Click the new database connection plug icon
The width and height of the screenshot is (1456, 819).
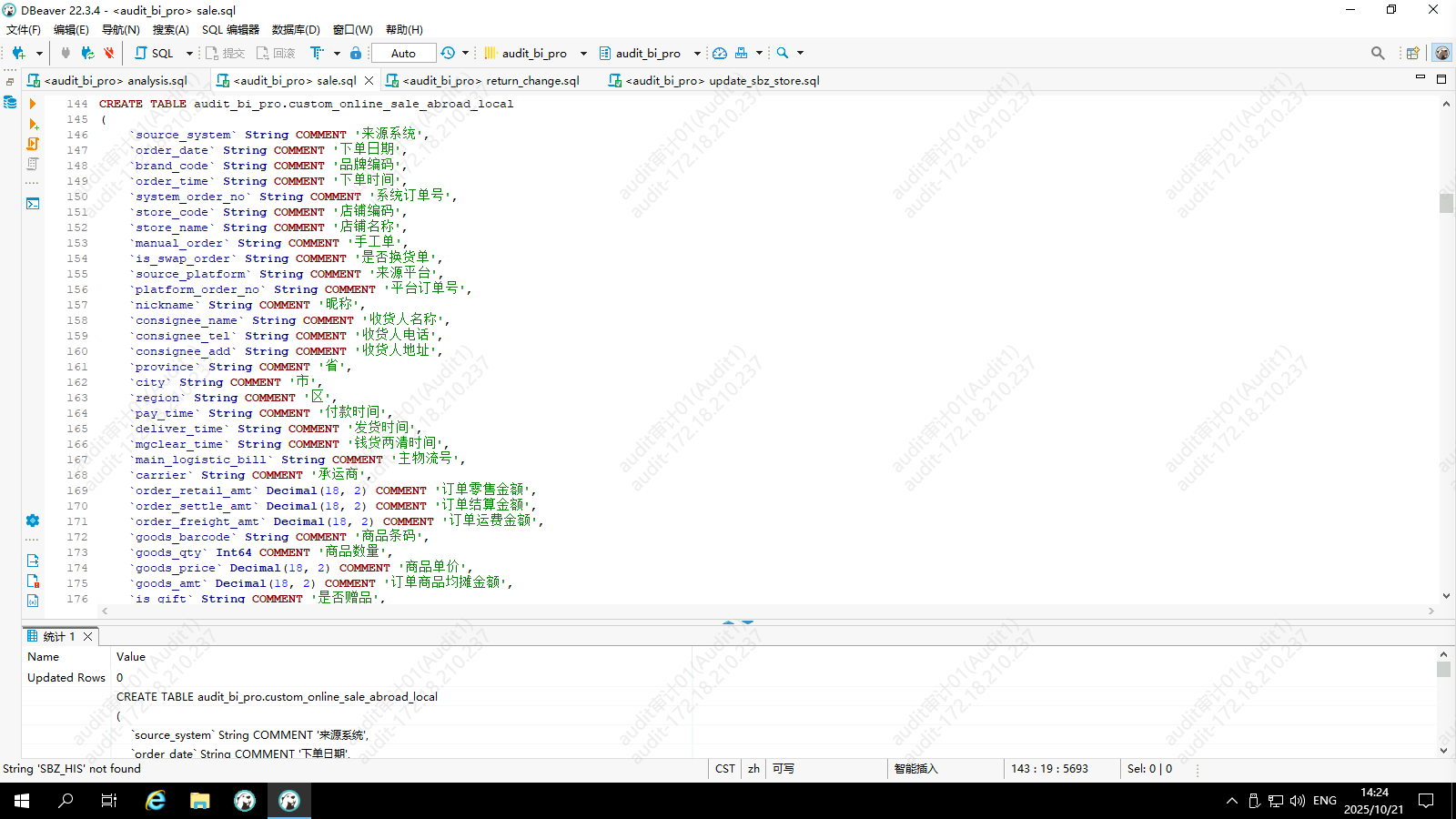click(x=18, y=54)
